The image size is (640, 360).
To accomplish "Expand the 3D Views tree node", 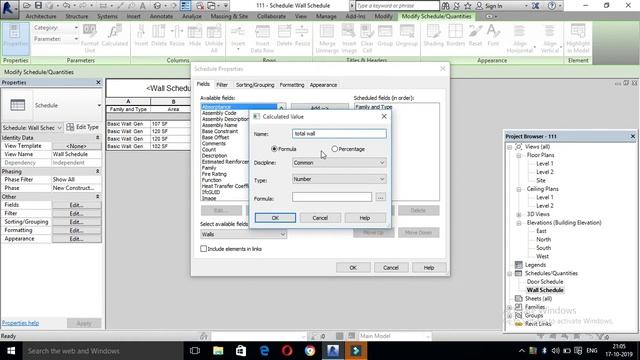I will (519, 214).
